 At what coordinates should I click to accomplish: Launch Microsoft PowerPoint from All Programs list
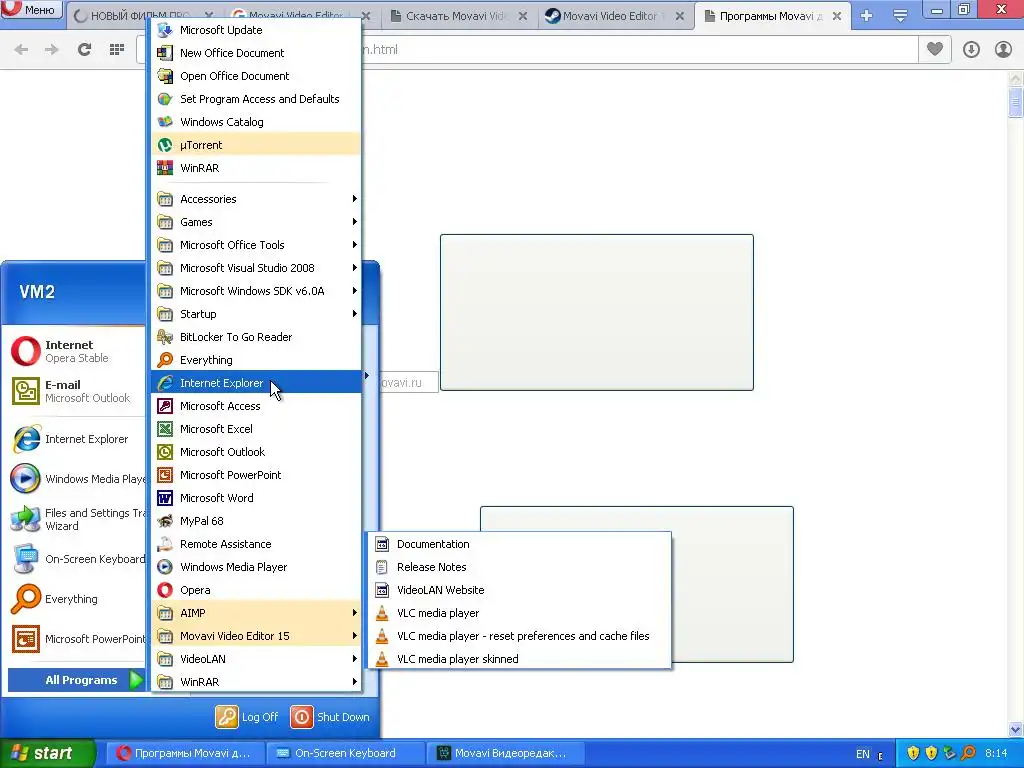click(256, 475)
